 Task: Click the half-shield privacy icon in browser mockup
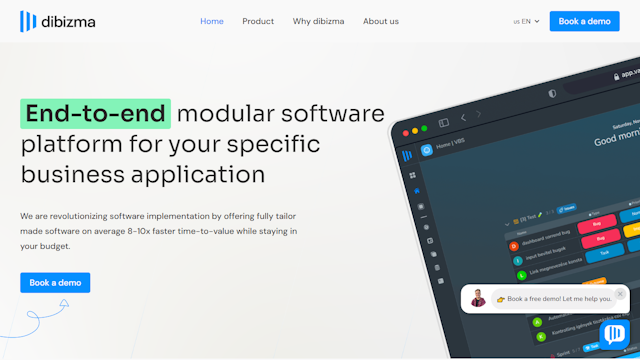coord(552,93)
